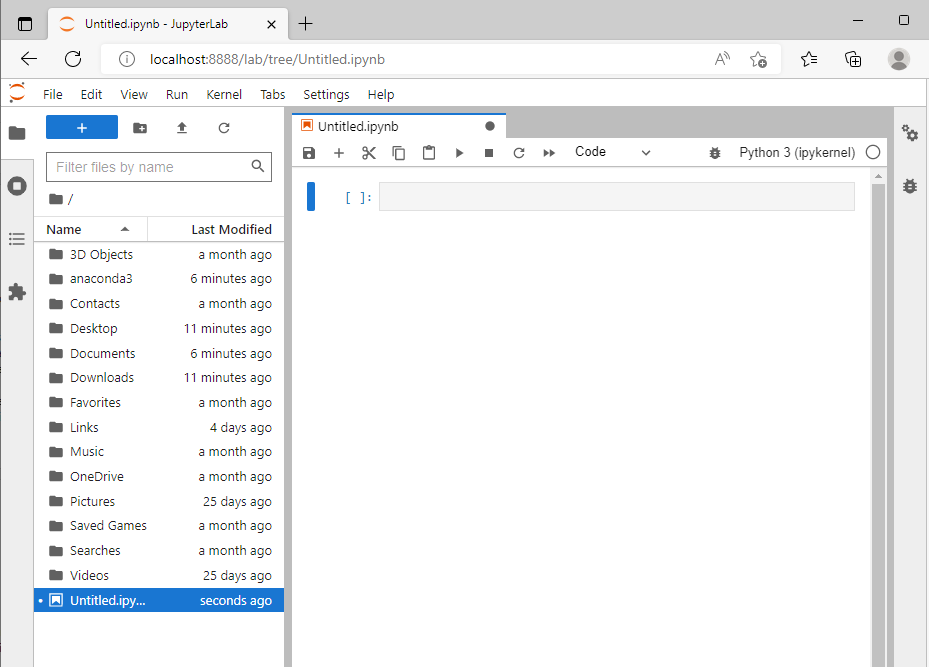Select the 3D Objects folder
The image size is (929, 667).
point(159,254)
